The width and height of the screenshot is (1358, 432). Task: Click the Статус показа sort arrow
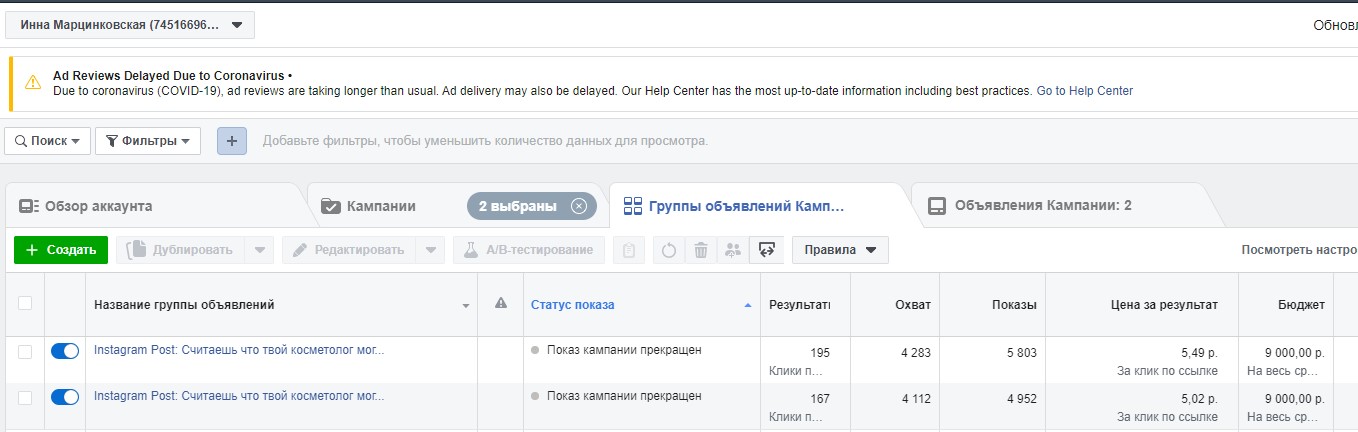coord(748,305)
